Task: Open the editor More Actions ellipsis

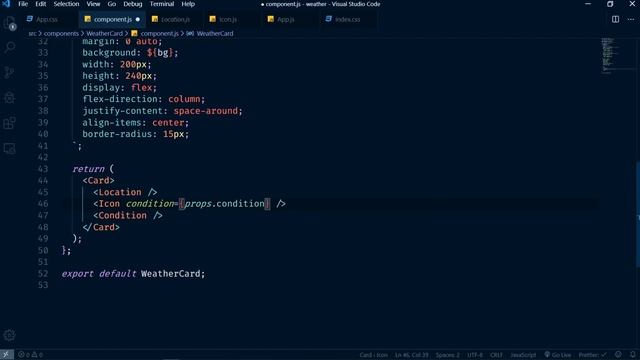Action: click(x=631, y=19)
